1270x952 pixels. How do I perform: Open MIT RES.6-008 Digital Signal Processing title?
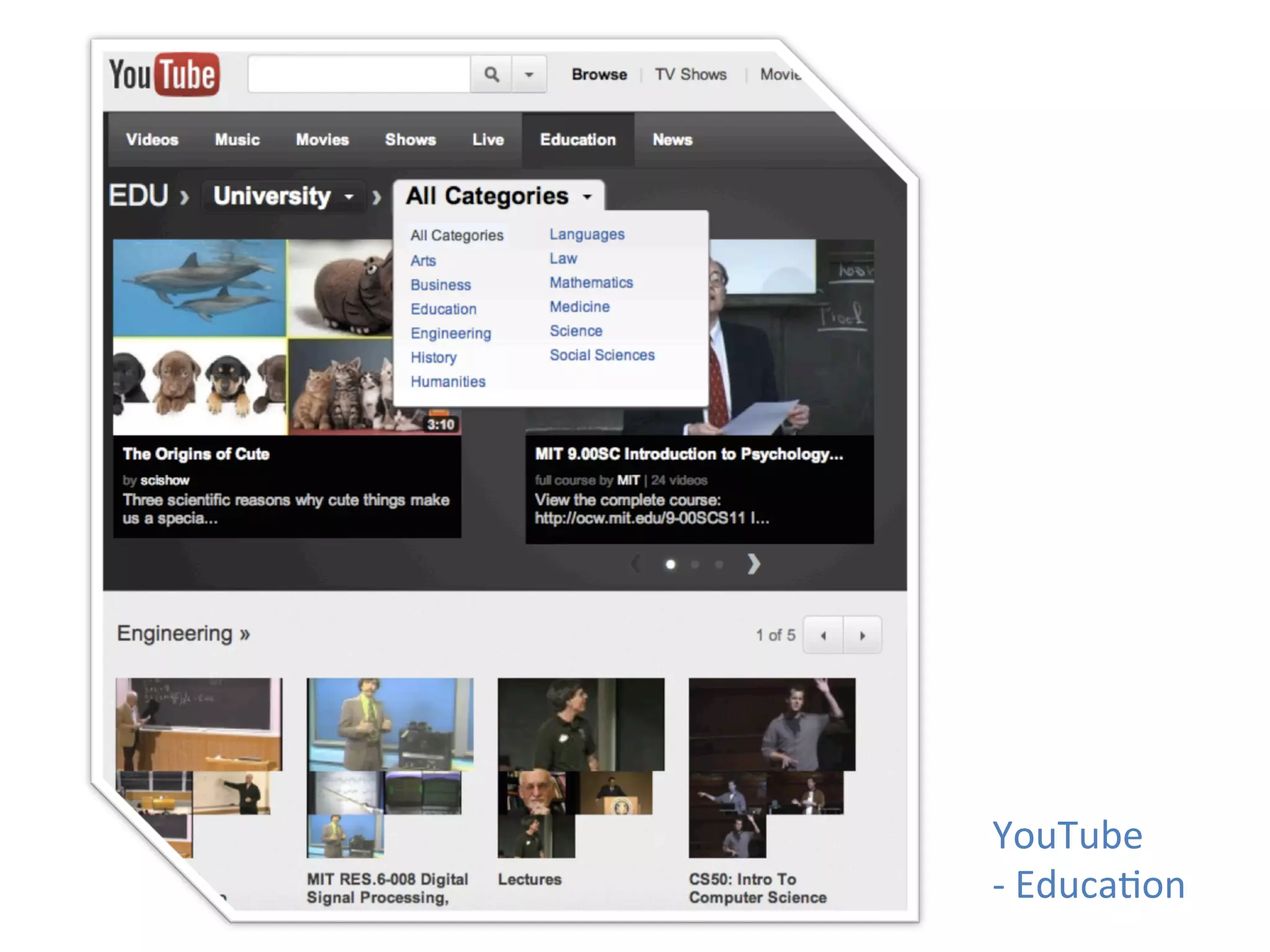[x=388, y=889]
